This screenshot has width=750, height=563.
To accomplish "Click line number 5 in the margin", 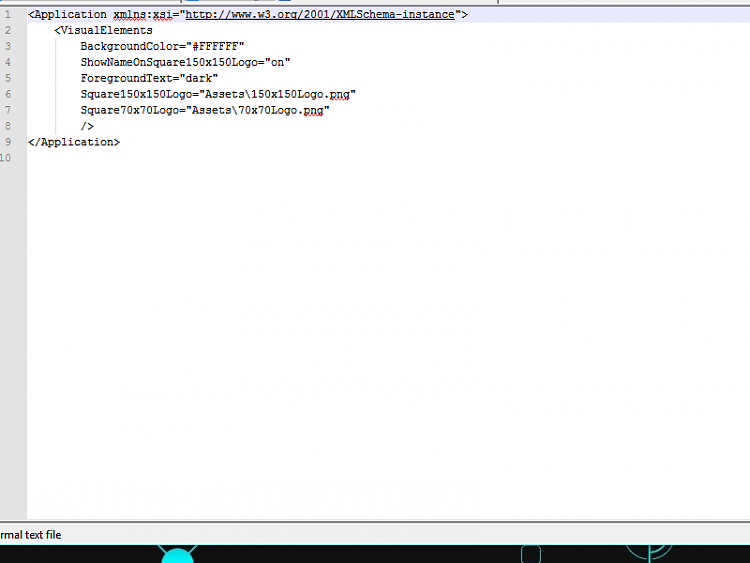I will (x=8, y=78).
